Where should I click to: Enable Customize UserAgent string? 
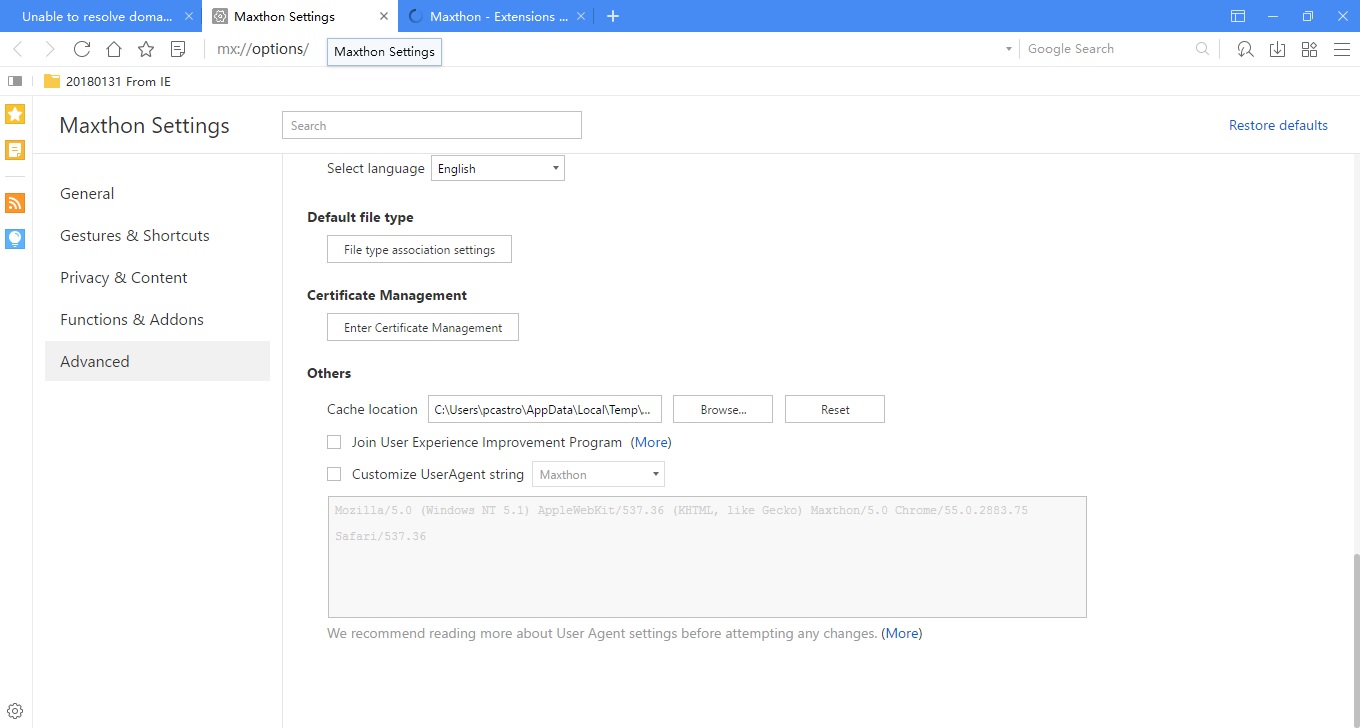(334, 474)
